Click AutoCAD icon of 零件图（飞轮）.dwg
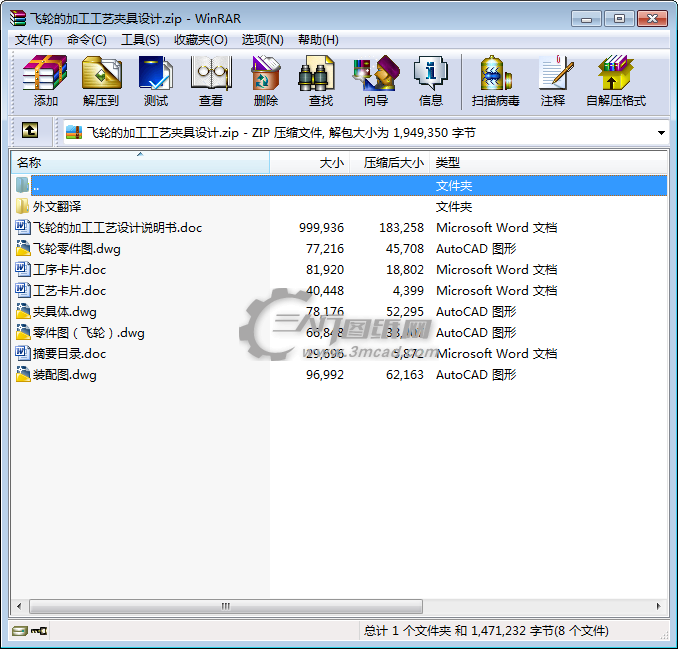This screenshot has width=678, height=649. click(22, 332)
